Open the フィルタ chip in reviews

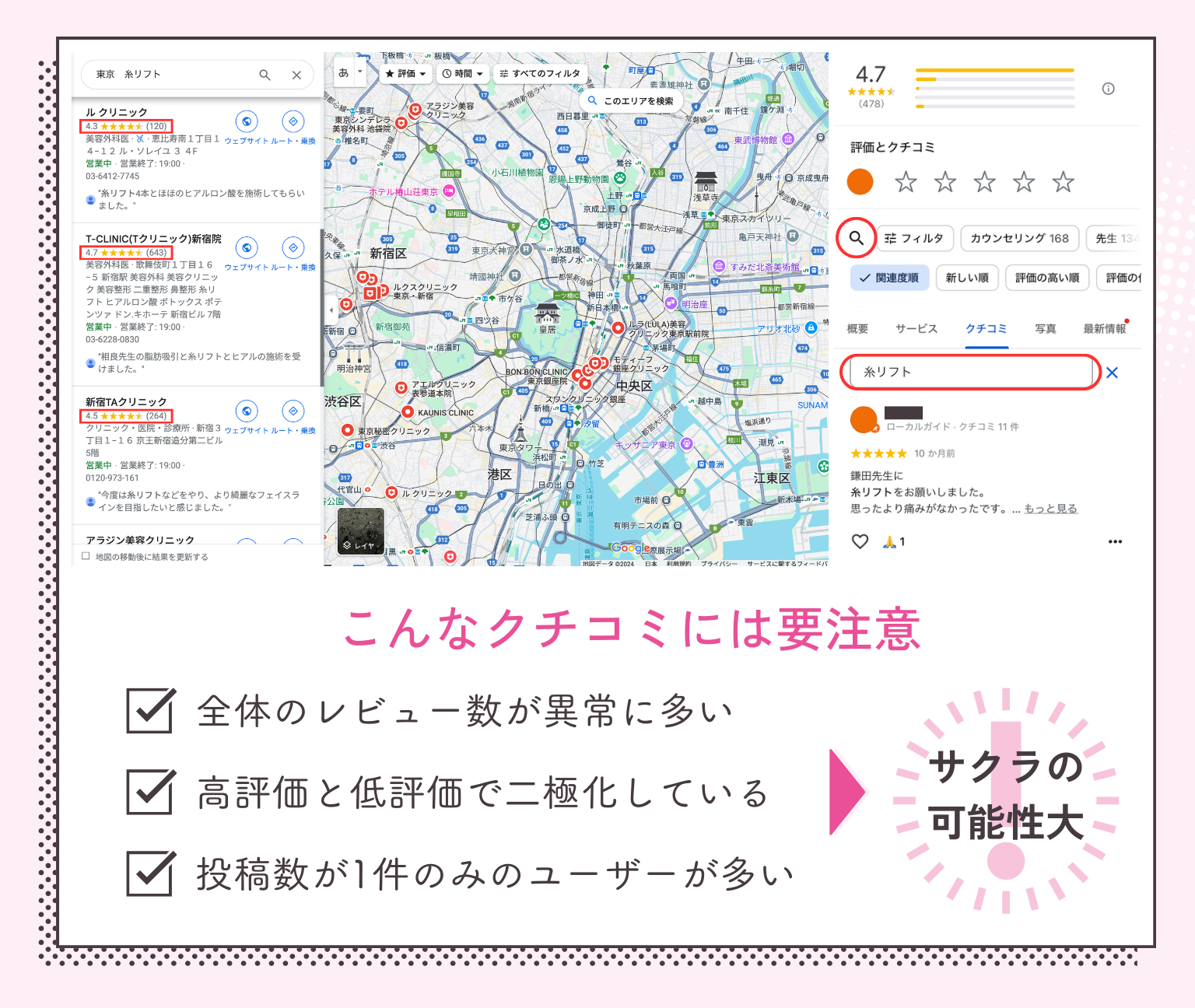[x=914, y=238]
